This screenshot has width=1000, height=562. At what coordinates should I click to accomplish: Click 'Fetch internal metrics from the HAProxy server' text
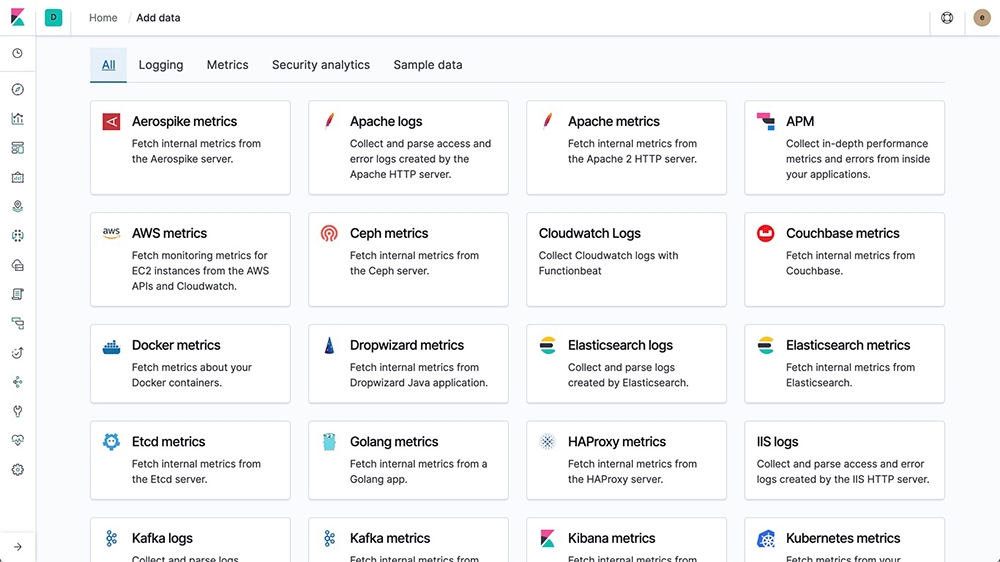click(x=633, y=471)
